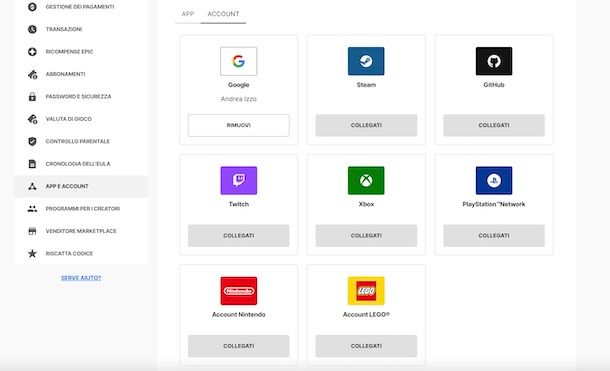
Task: Click the Google logo
Action: coord(238,61)
